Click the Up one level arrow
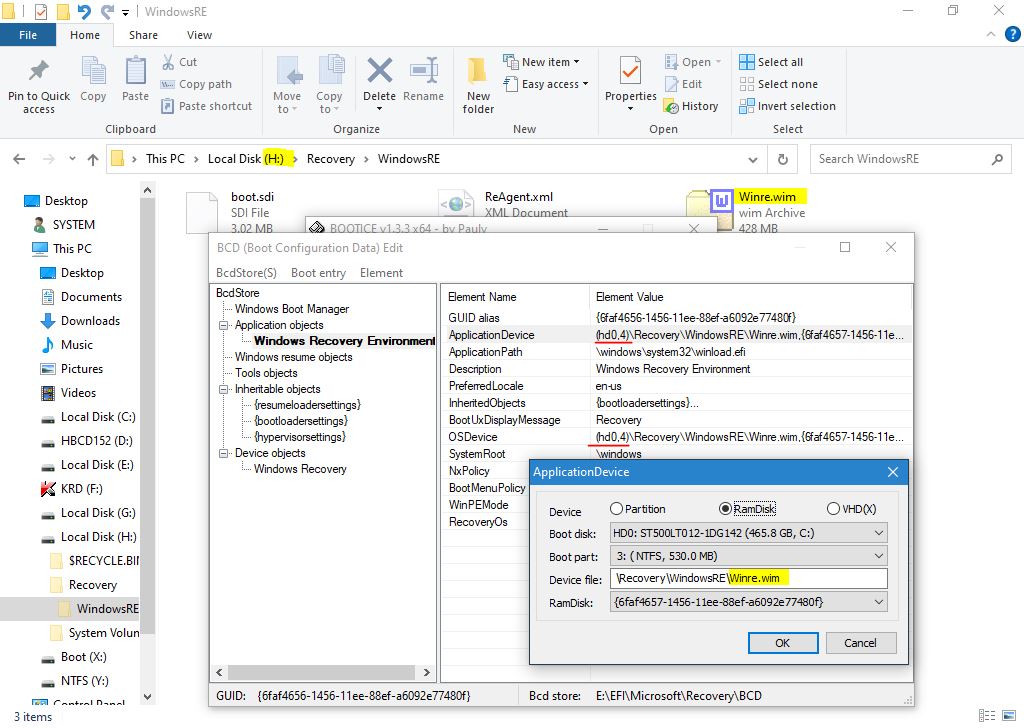This screenshot has height=728, width=1024. 93,159
